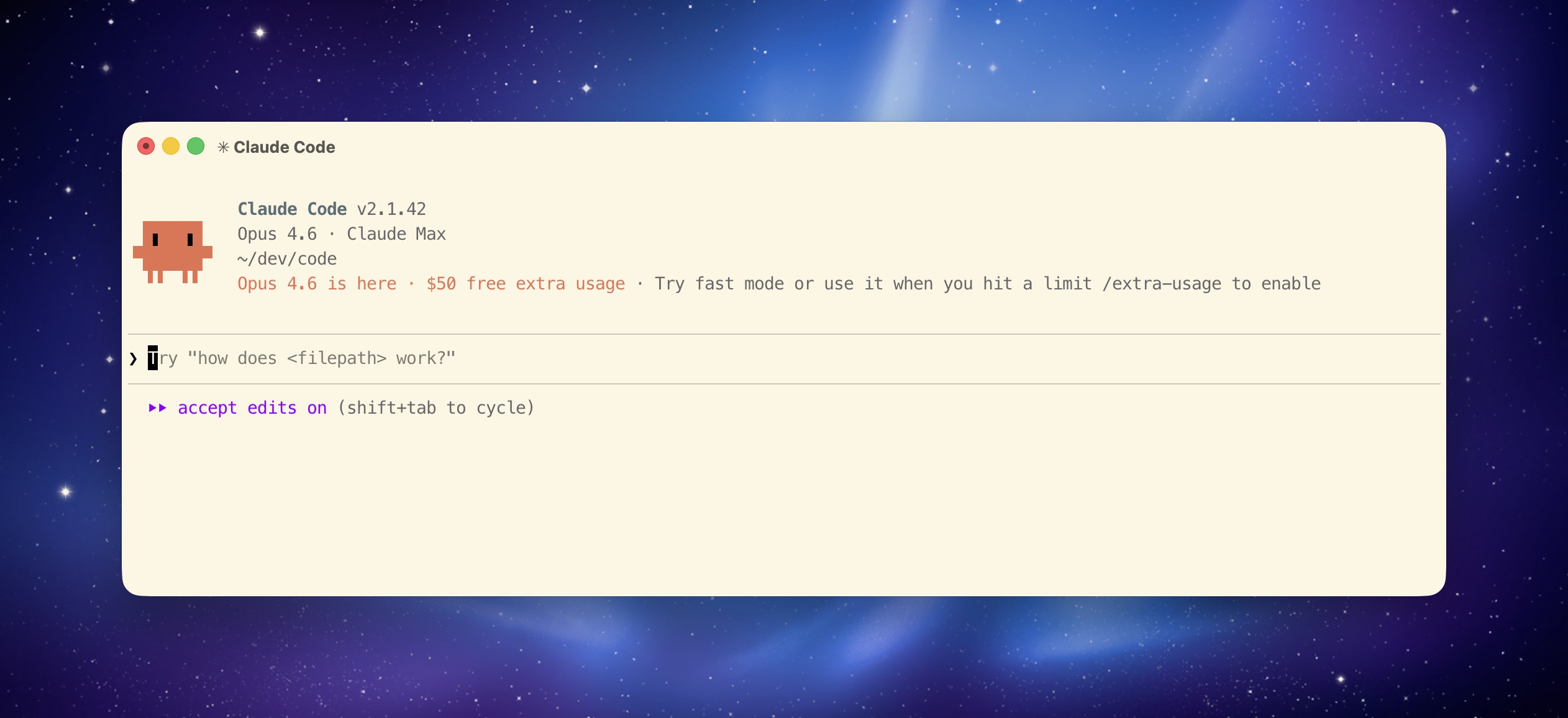Click the red close window button

(146, 147)
